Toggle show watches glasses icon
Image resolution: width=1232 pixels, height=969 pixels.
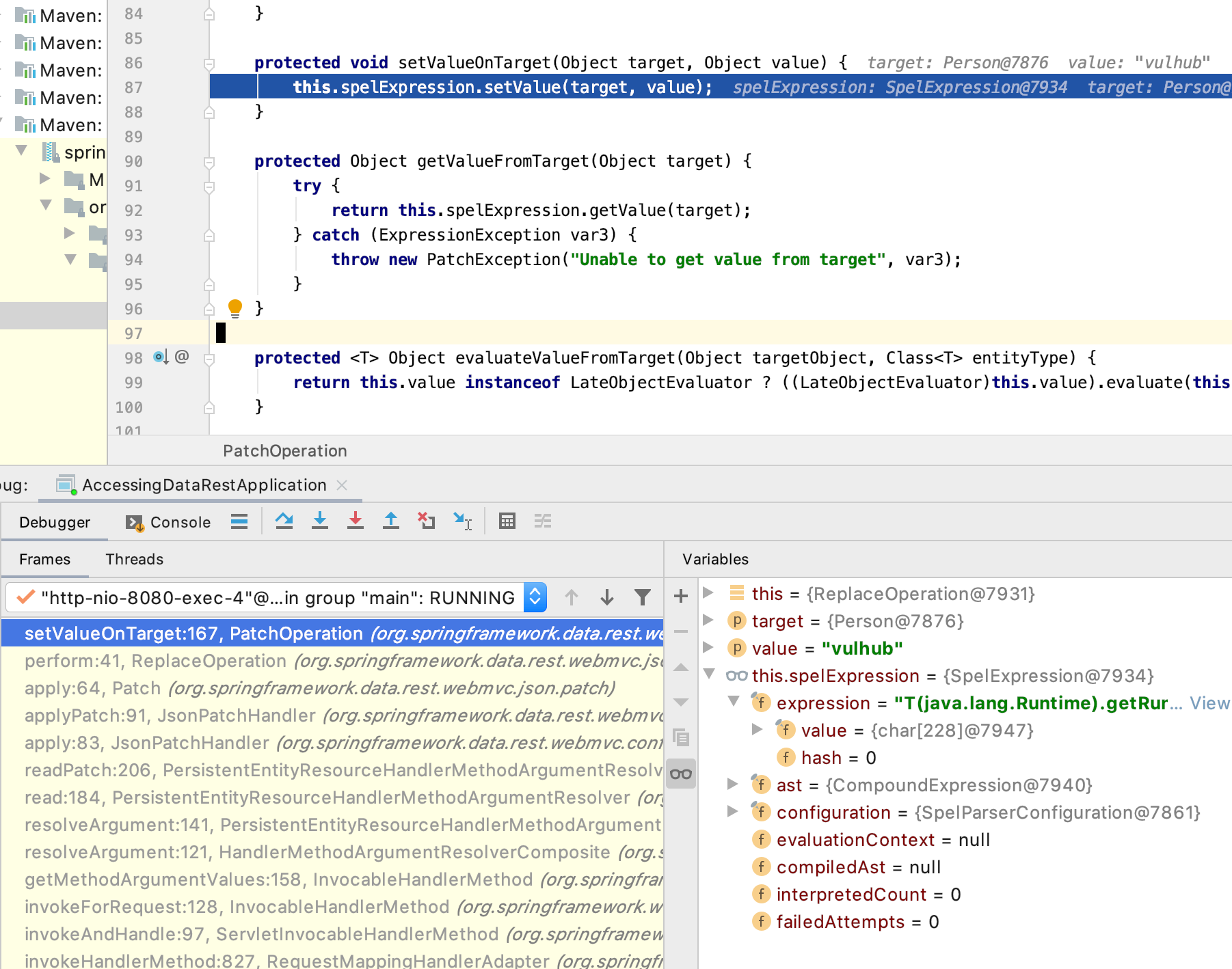tap(681, 774)
